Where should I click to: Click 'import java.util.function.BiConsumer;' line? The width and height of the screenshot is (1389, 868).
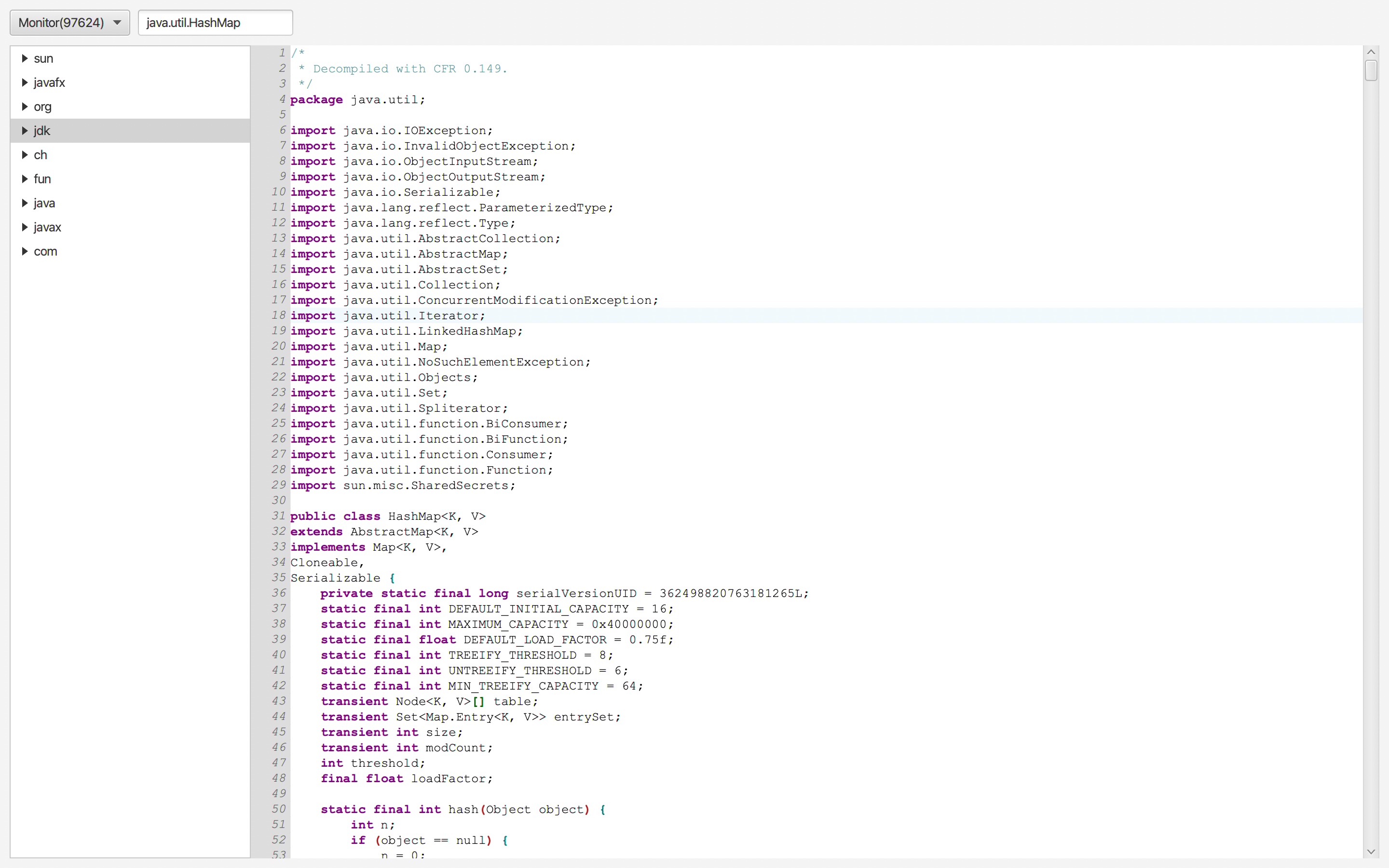[429, 424]
